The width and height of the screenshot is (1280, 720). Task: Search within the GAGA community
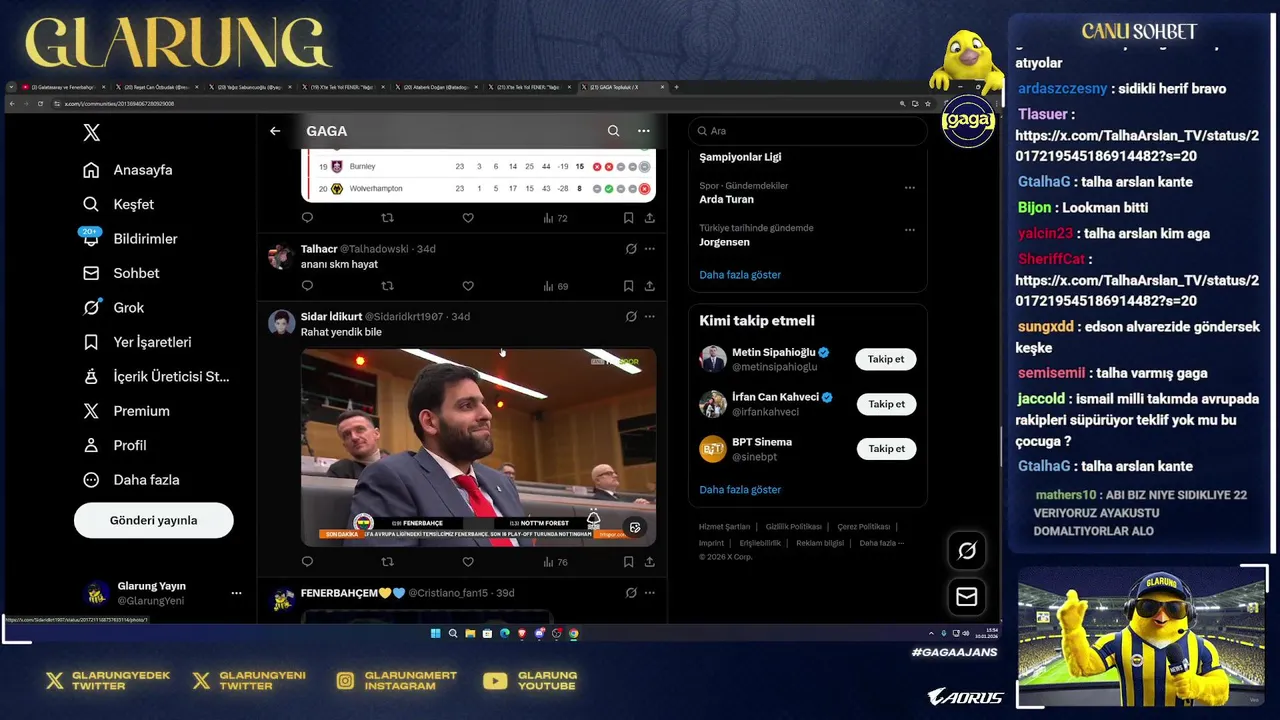[x=613, y=131]
